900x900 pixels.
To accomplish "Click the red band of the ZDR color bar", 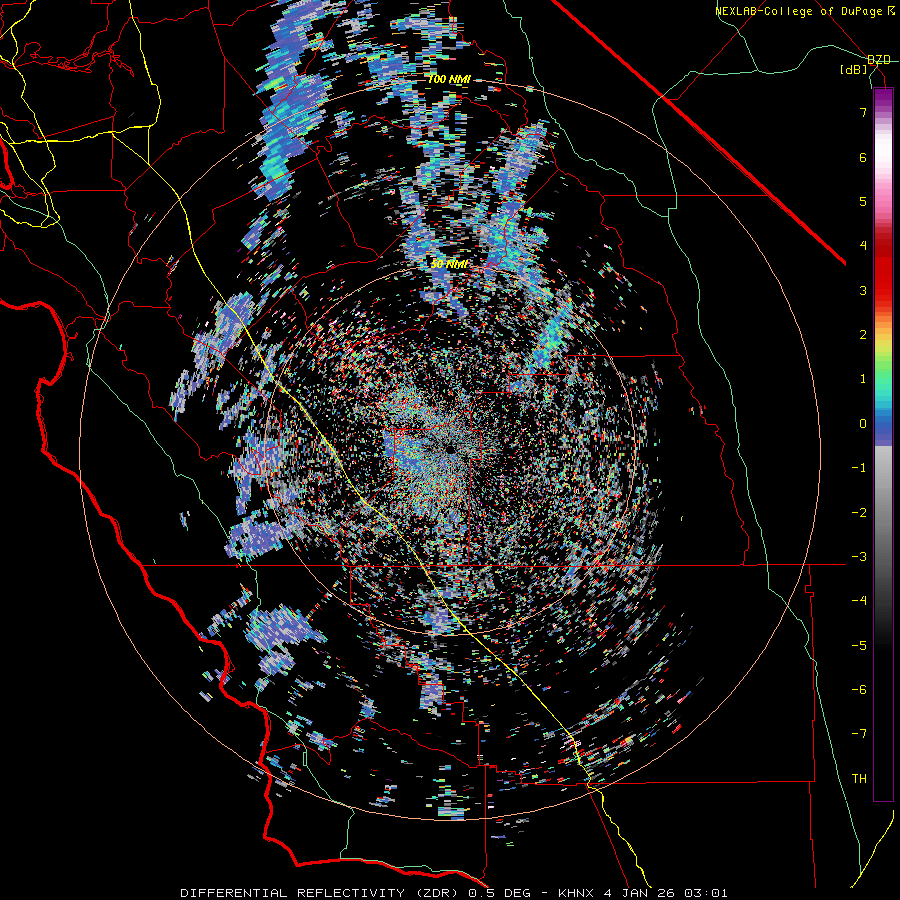I will tap(883, 270).
